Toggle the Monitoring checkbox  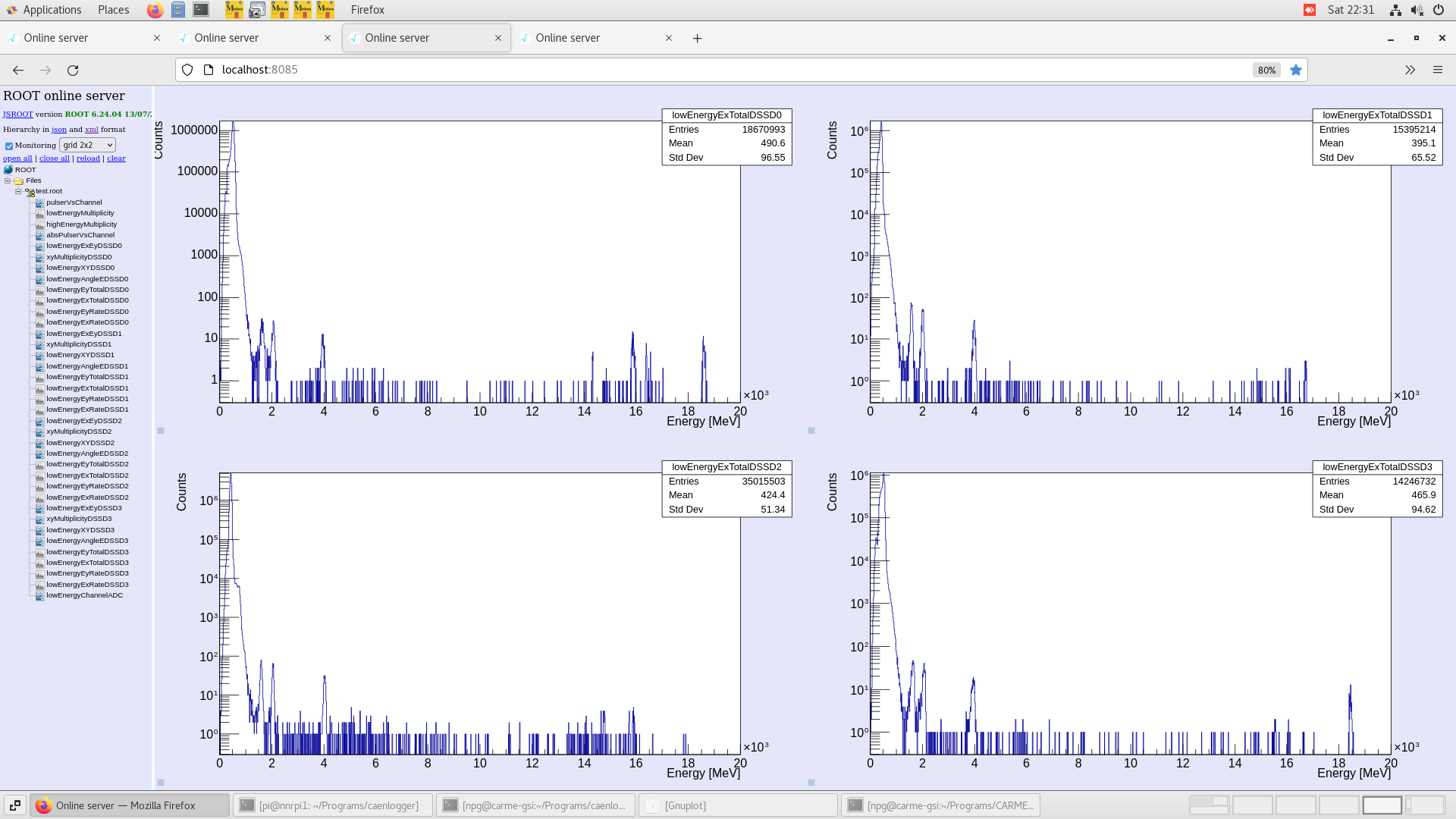(x=9, y=146)
